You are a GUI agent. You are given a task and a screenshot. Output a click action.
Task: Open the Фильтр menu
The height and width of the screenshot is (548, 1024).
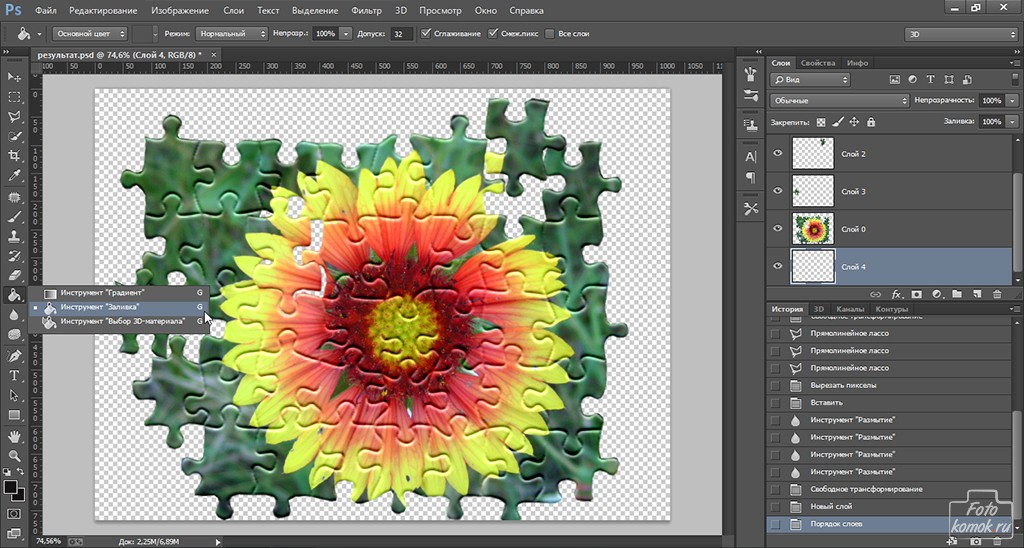click(x=366, y=10)
